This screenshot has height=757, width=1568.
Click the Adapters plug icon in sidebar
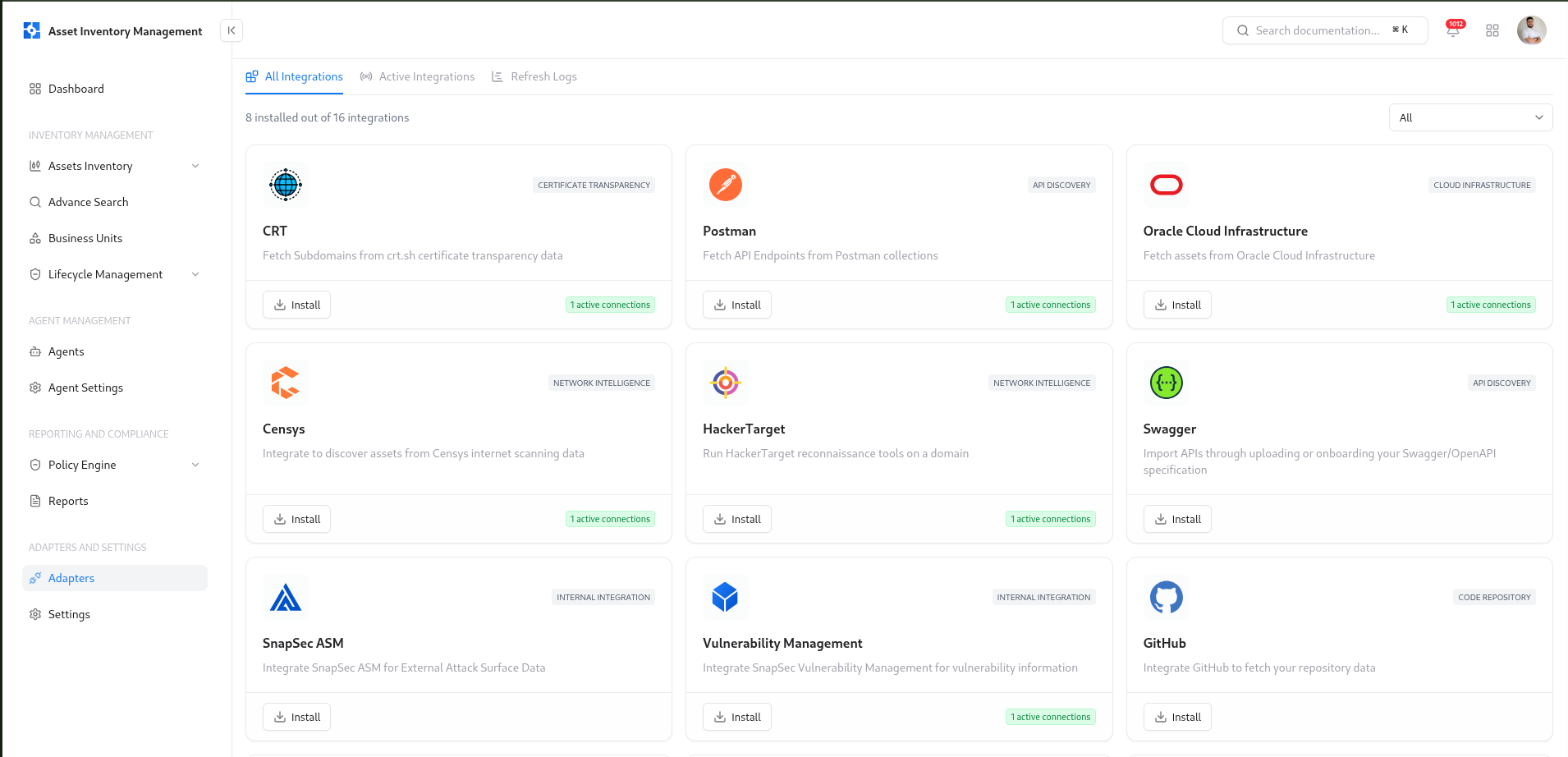[x=35, y=578]
